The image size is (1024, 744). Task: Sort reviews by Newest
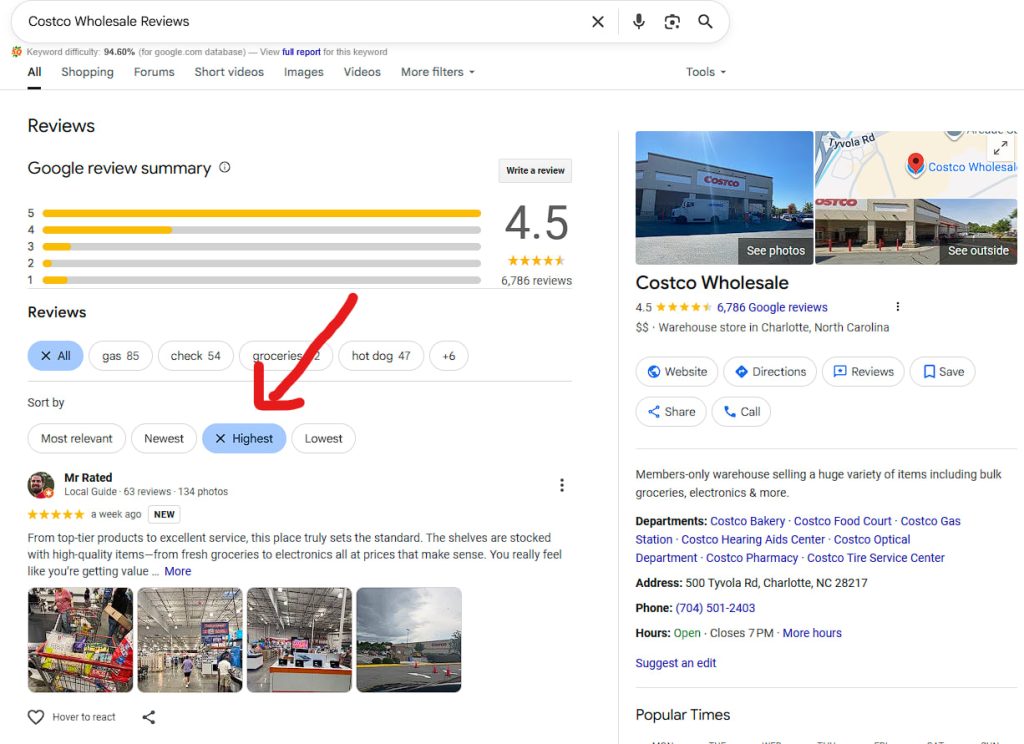point(164,438)
